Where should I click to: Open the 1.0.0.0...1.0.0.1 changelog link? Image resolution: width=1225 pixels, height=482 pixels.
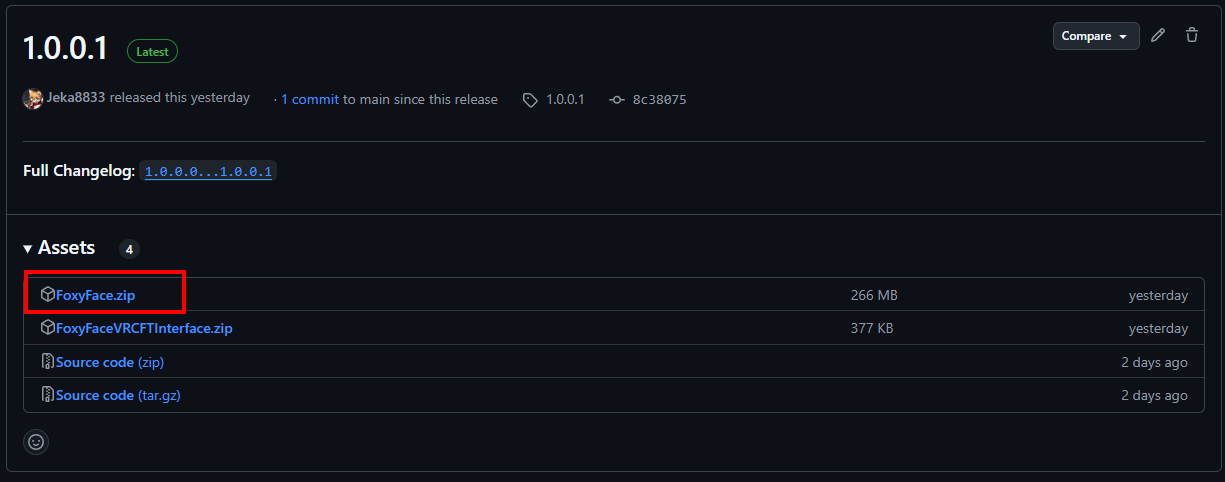click(208, 172)
